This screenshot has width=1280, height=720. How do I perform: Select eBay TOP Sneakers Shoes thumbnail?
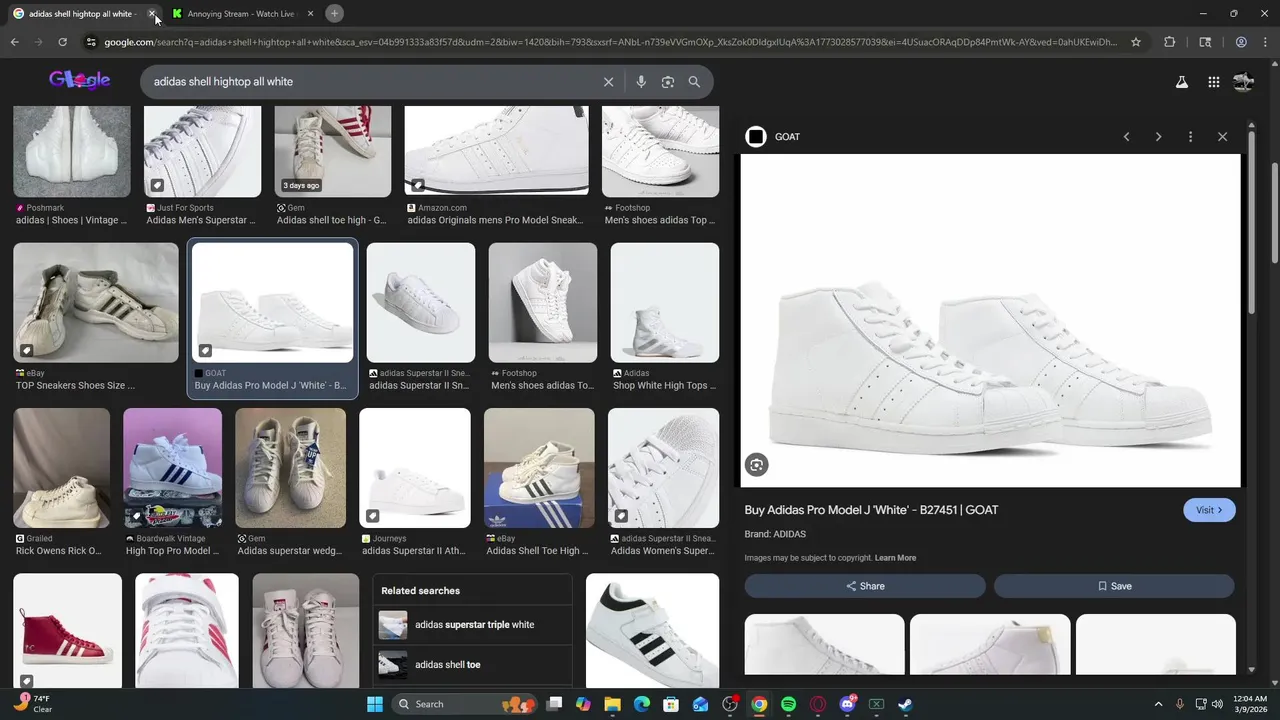click(96, 302)
